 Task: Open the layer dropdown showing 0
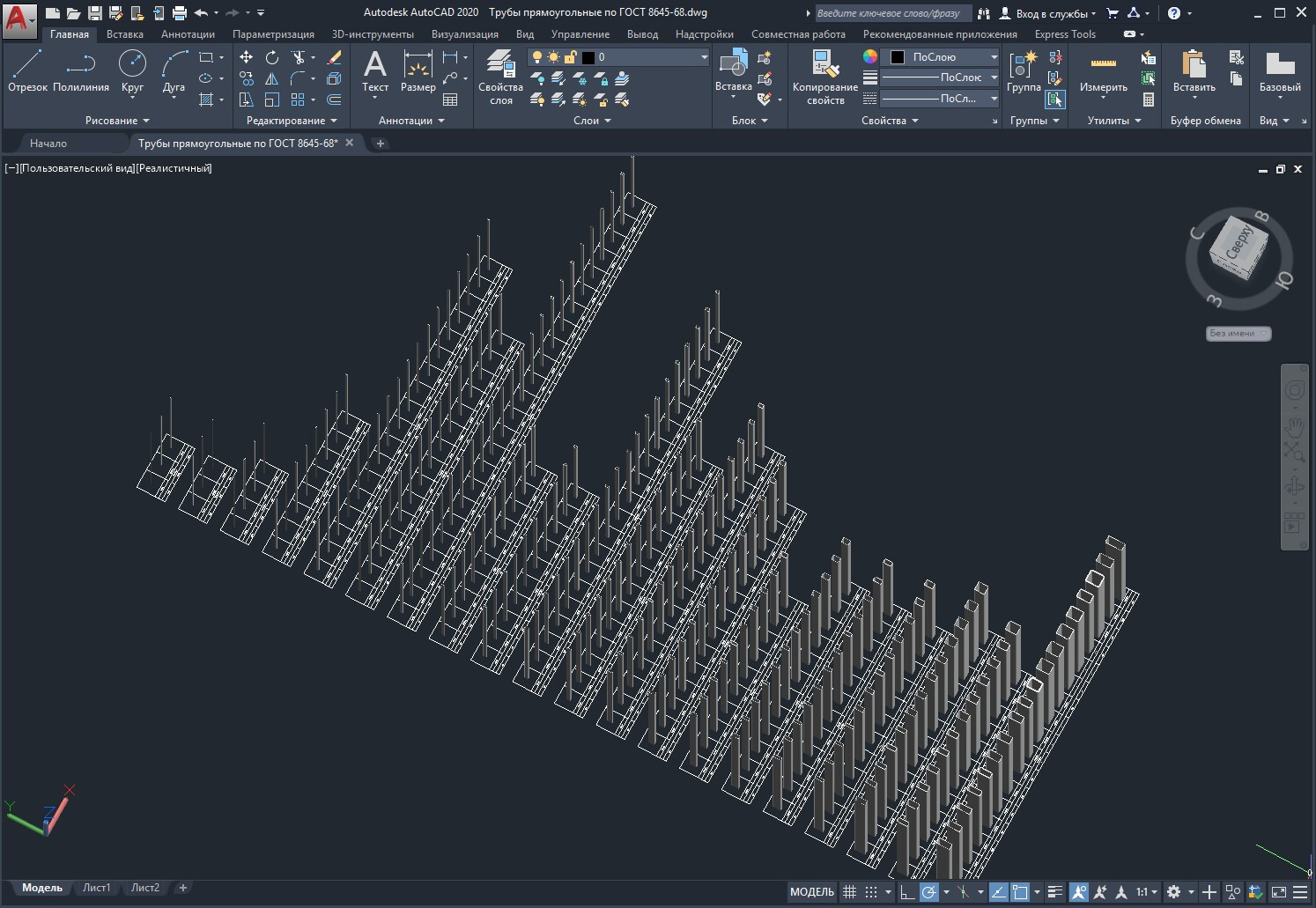619,57
